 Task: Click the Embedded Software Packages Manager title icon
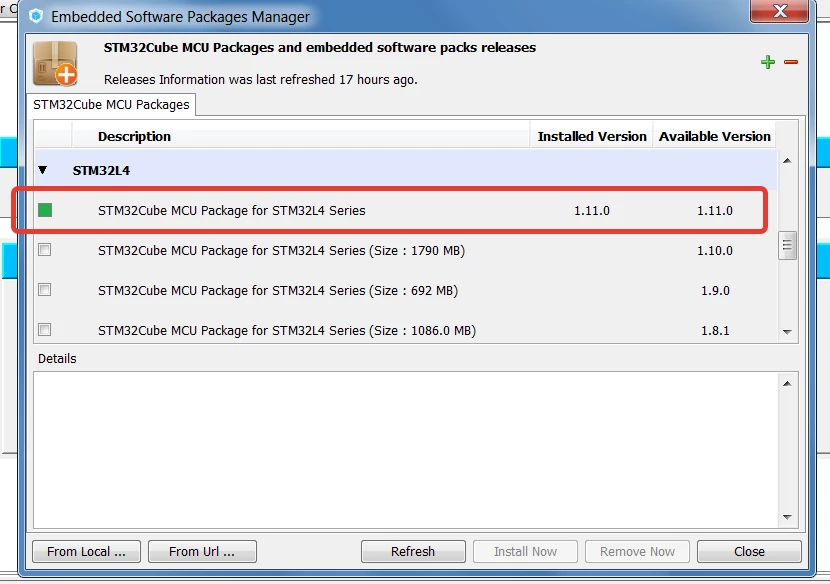pyautogui.click(x=36, y=16)
